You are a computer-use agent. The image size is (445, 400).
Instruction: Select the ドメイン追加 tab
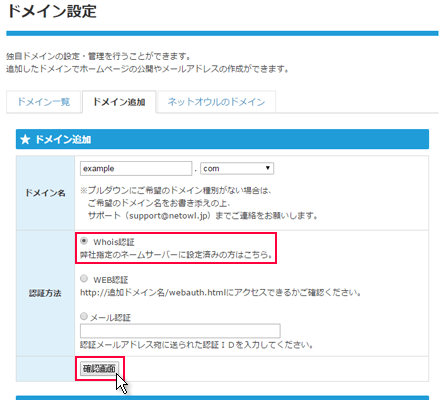[x=119, y=102]
